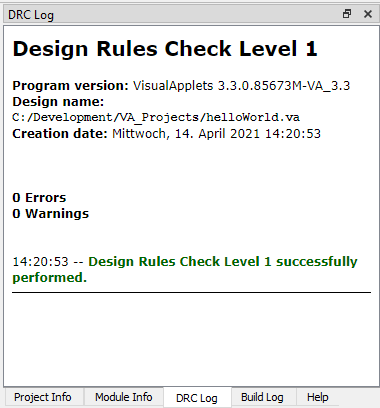
Task: Click the 'DRC Log' panel title
Action: click(x=31, y=15)
